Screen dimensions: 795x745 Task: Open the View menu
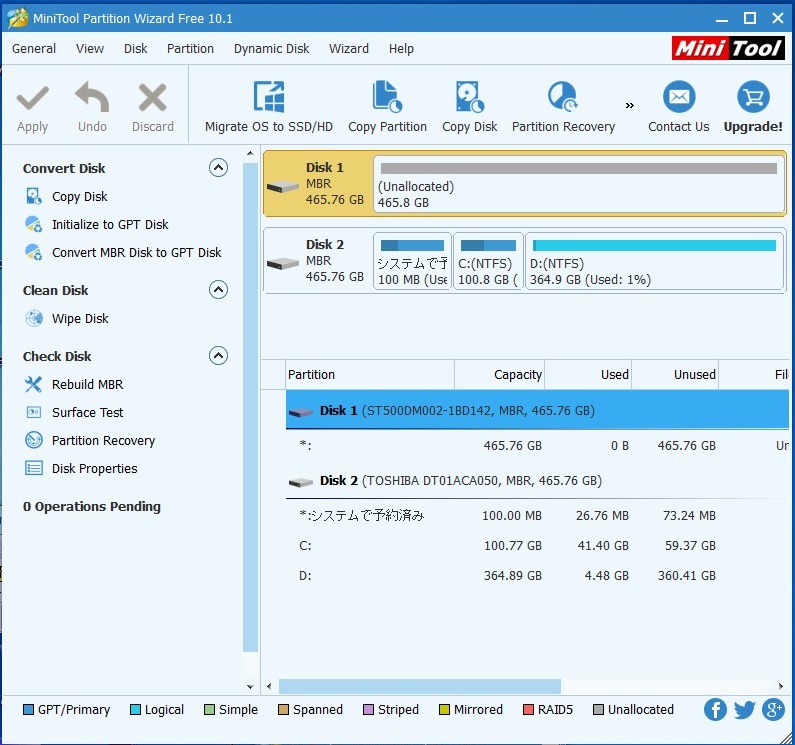click(90, 49)
